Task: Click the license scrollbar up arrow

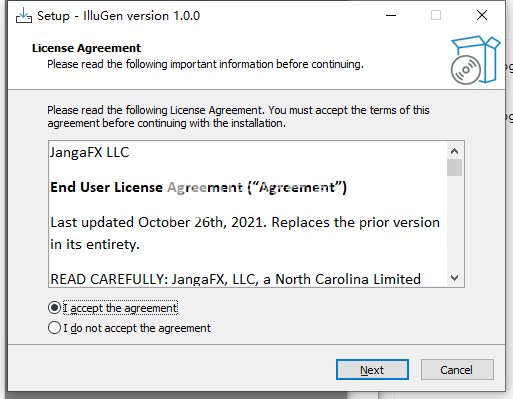Action: click(454, 151)
